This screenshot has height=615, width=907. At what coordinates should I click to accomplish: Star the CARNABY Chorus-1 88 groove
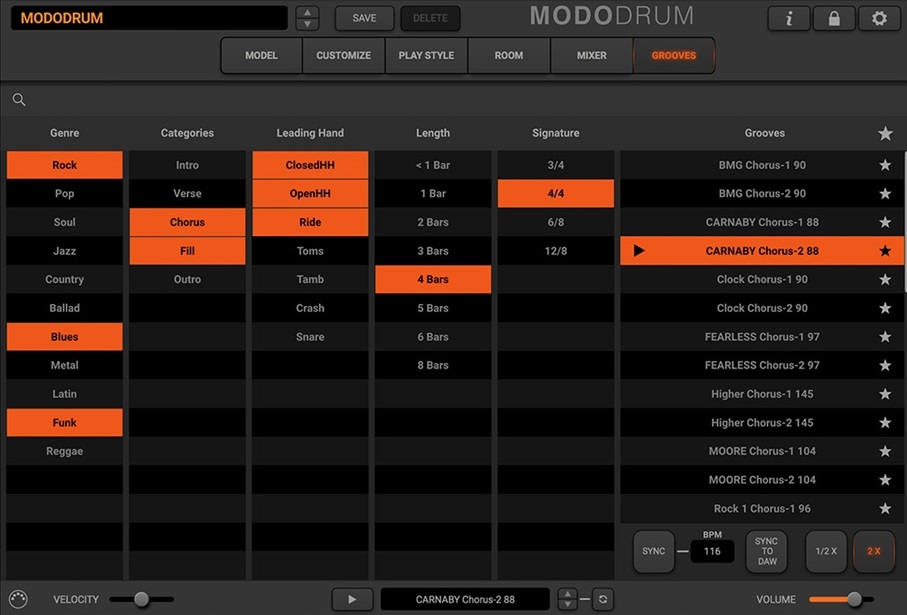885,222
